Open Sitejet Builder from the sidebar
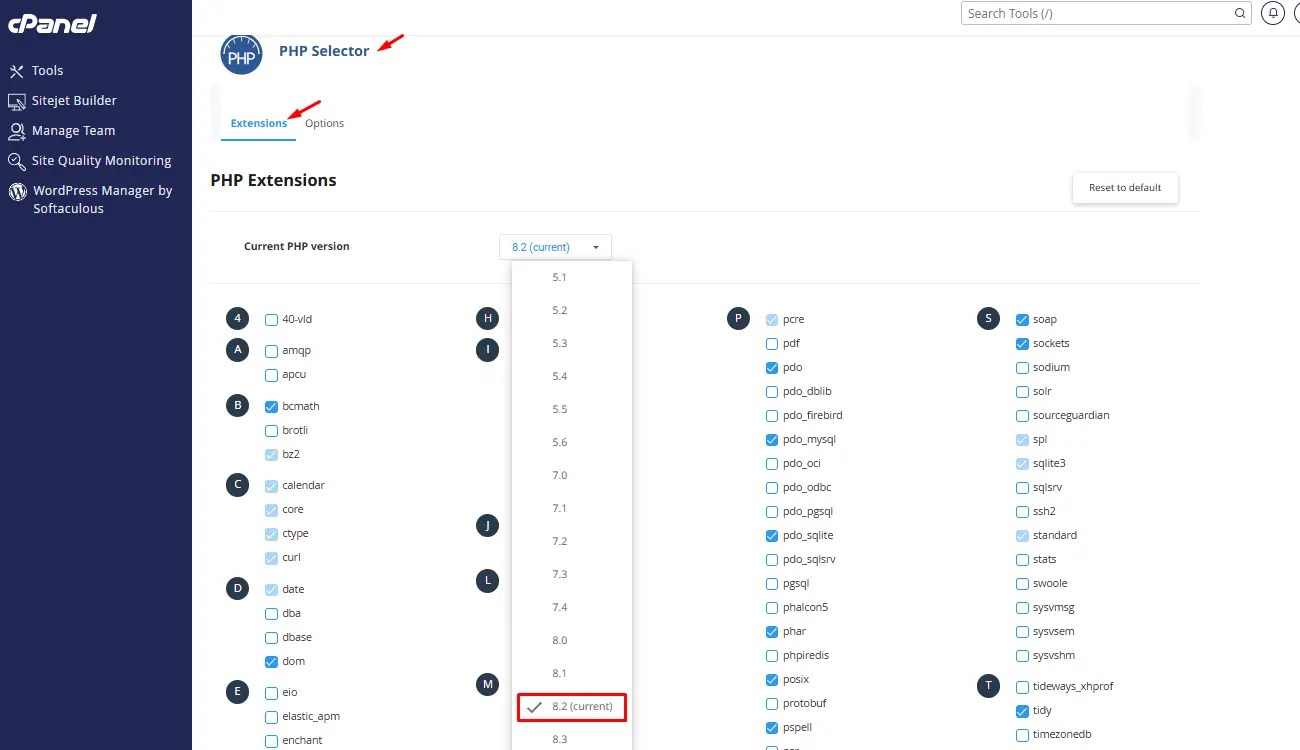Viewport: 1300px width, 750px height. tap(62, 101)
